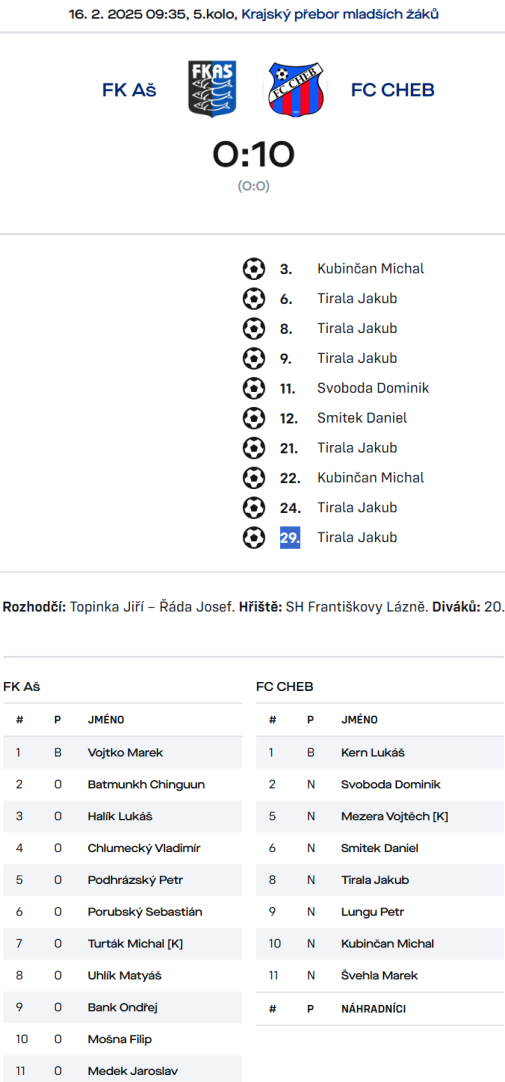Click the goal ball icon at minute 29
The height and width of the screenshot is (1082, 505).
pyautogui.click(x=254, y=537)
